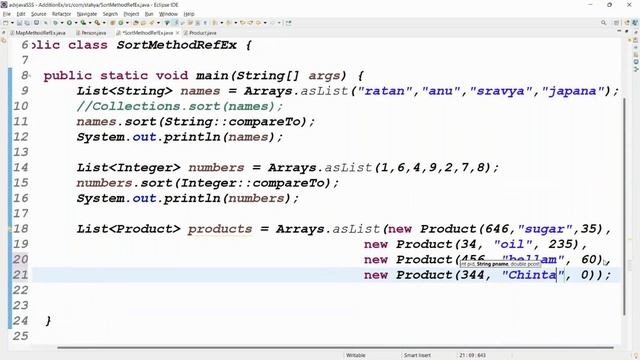Click the Back navigation arrow icon
Image resolution: width=640 pixels, height=360 pixels.
pos(258,23)
